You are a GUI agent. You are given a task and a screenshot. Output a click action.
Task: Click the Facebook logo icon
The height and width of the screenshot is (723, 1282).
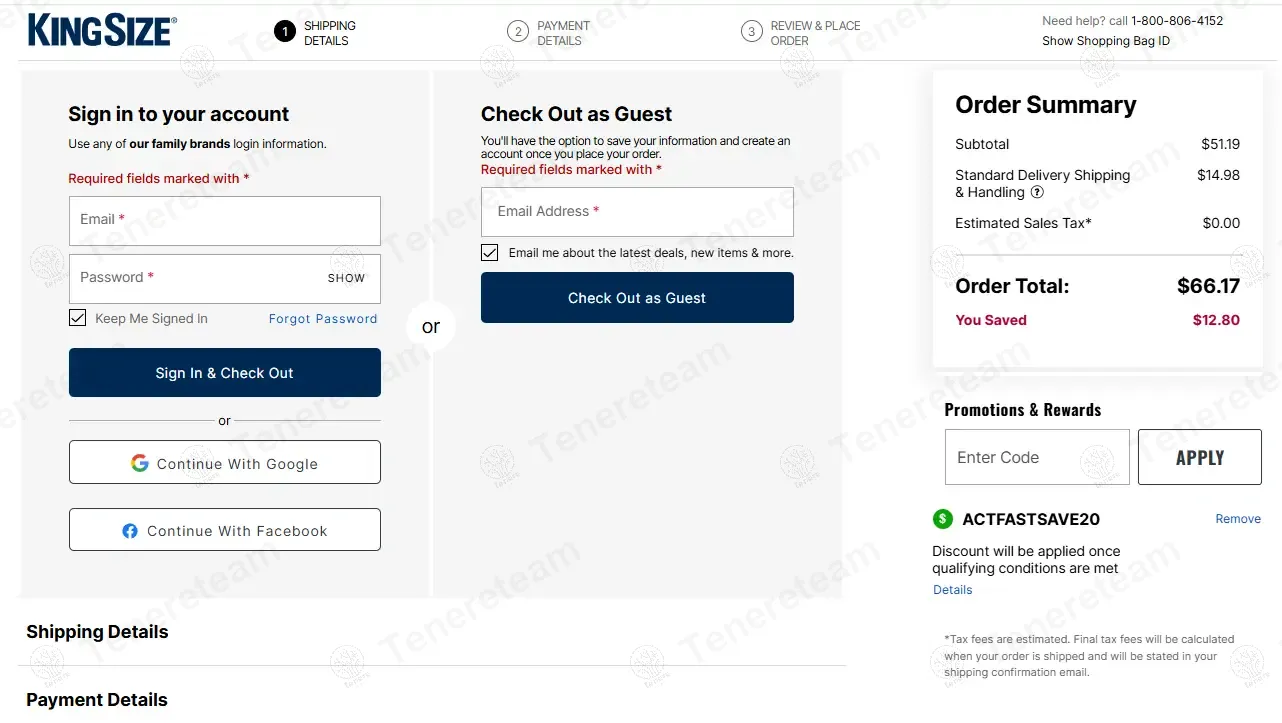(x=130, y=531)
